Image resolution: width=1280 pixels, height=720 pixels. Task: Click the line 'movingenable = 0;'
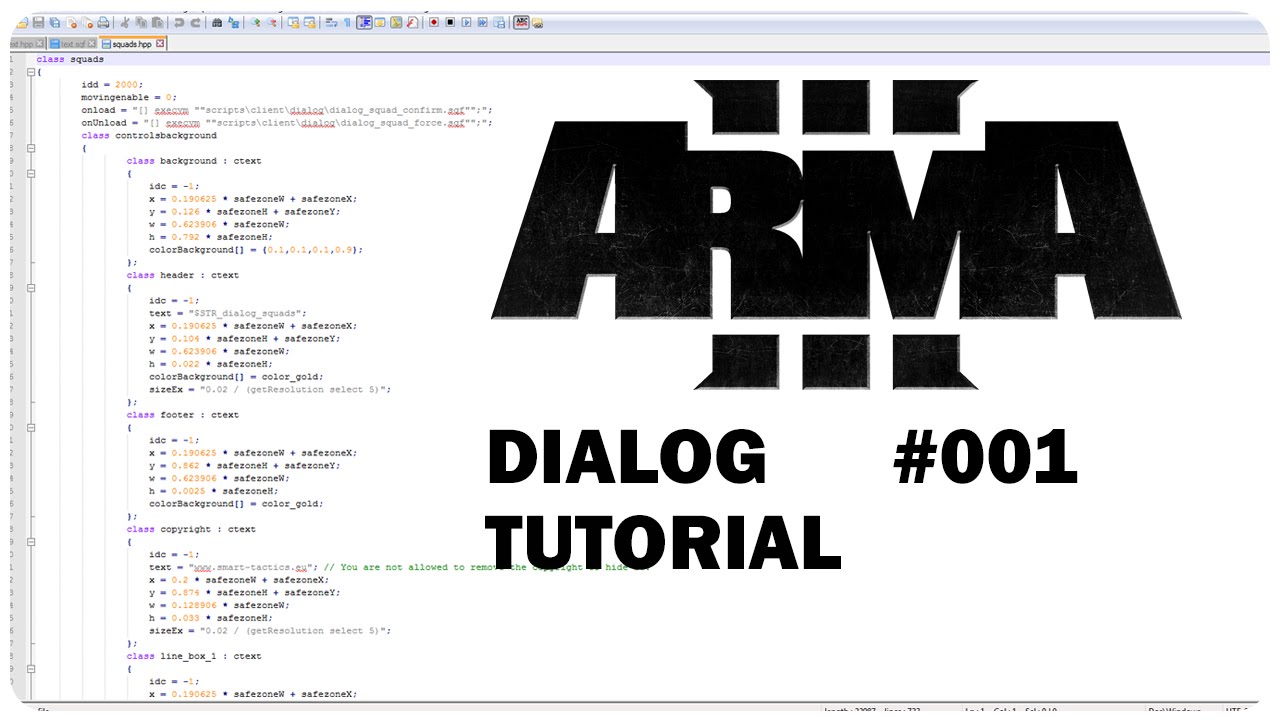(x=129, y=97)
